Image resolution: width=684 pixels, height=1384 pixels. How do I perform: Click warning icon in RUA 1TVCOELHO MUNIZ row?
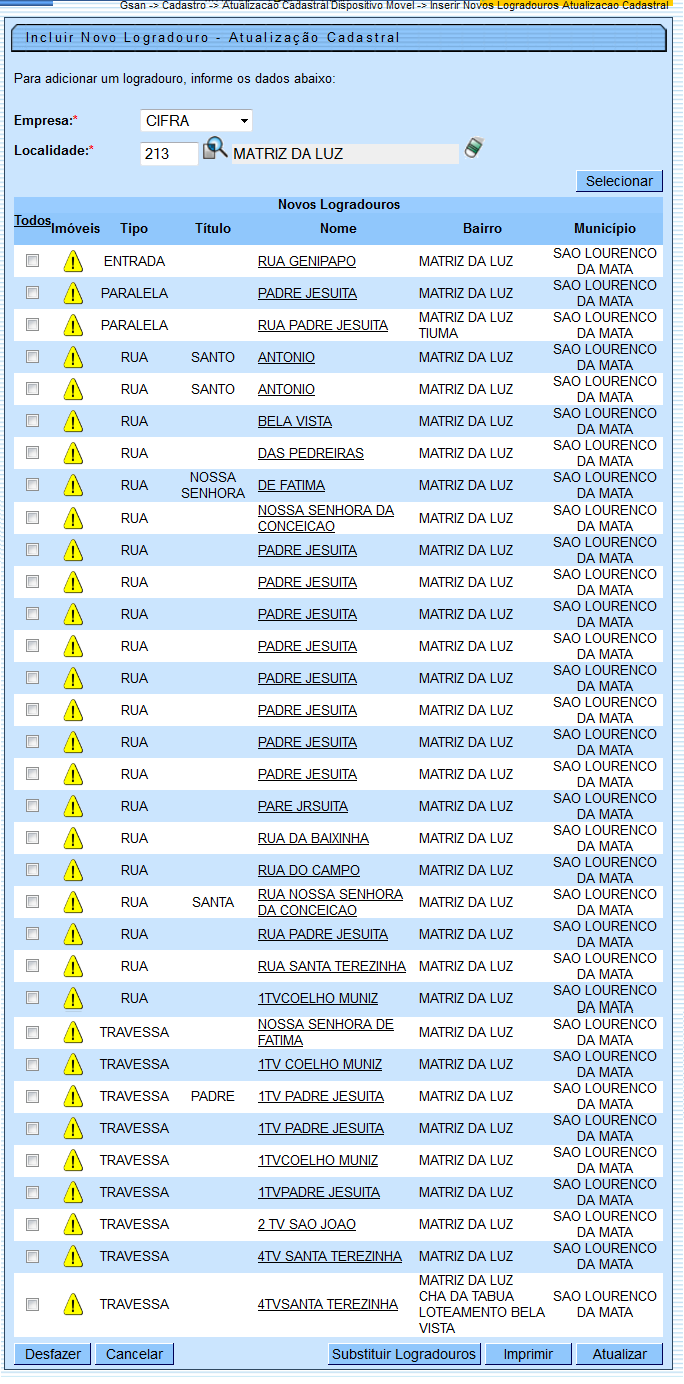(x=73, y=998)
